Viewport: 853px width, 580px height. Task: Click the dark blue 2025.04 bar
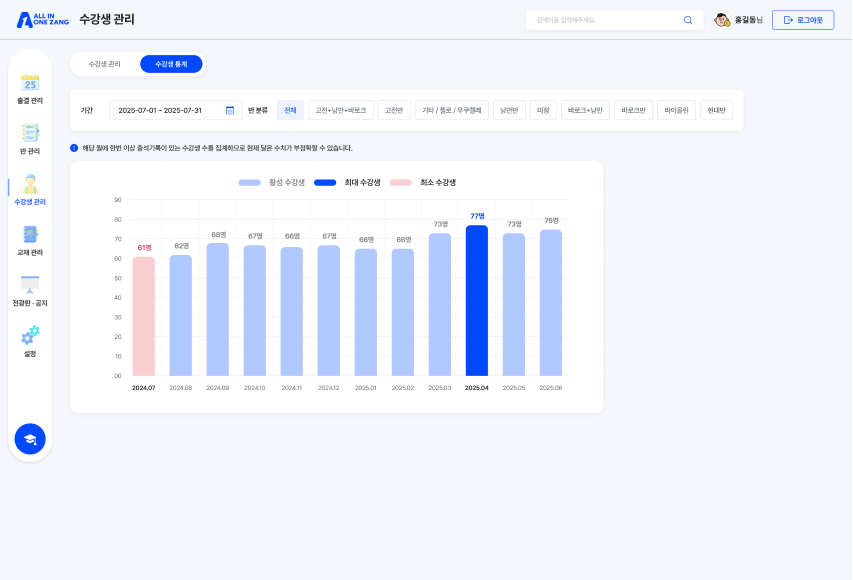click(x=477, y=301)
